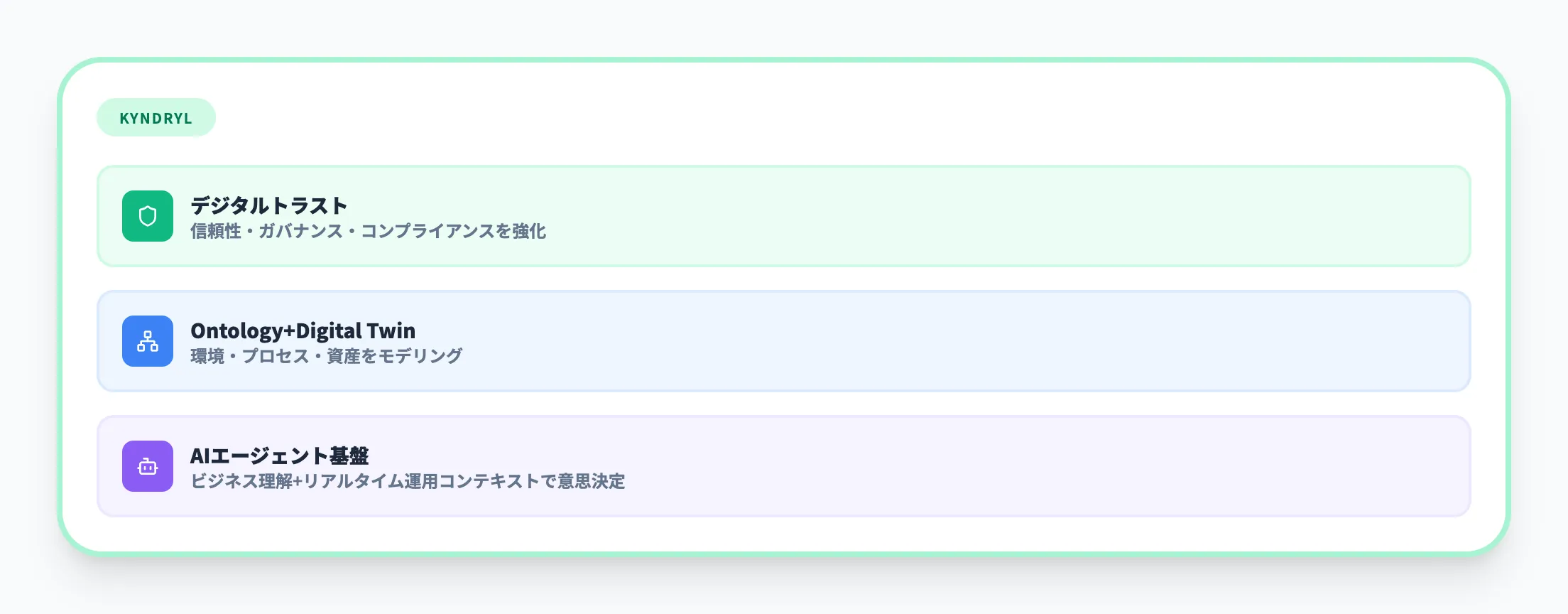Image resolution: width=1568 pixels, height=614 pixels.
Task: Click the word Twin in second heading
Action: pos(391,330)
